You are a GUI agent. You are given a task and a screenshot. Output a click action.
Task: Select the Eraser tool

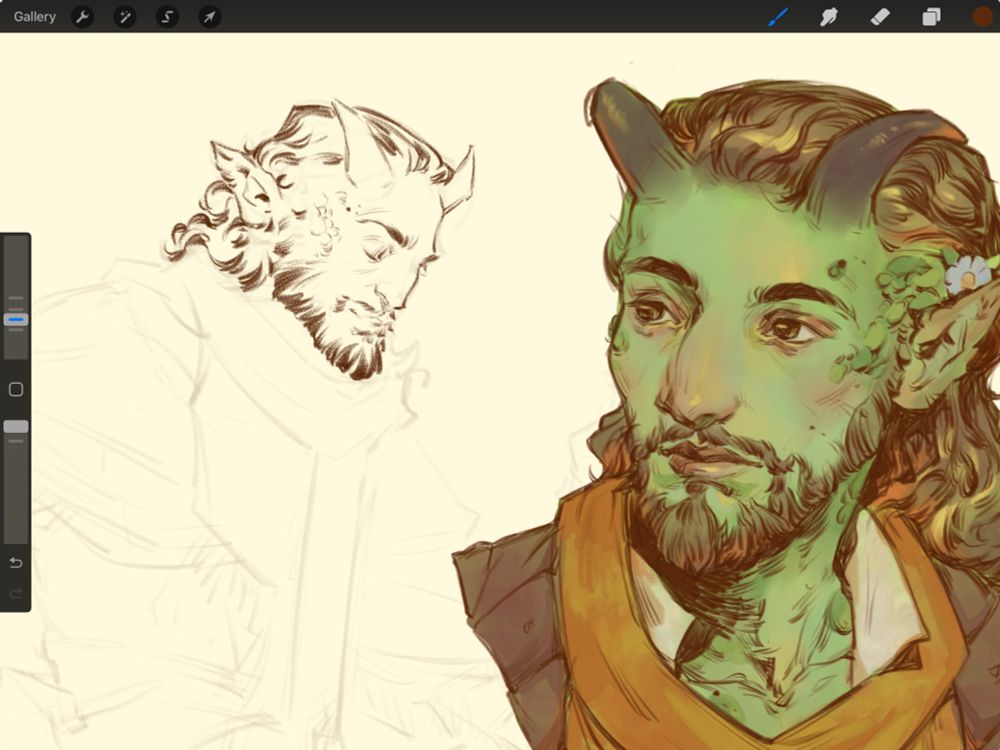coord(880,17)
